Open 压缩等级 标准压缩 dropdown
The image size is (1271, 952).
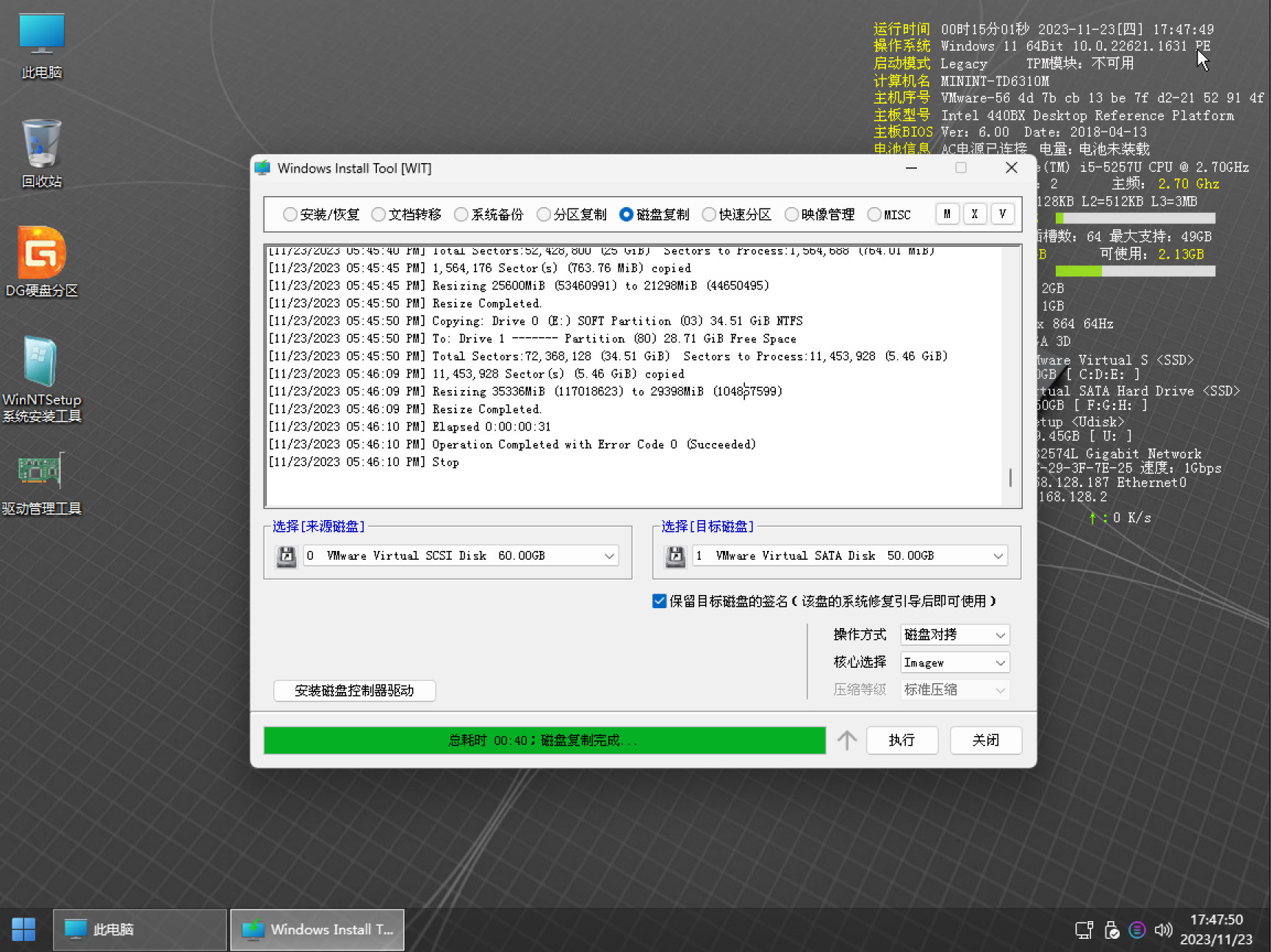click(955, 690)
